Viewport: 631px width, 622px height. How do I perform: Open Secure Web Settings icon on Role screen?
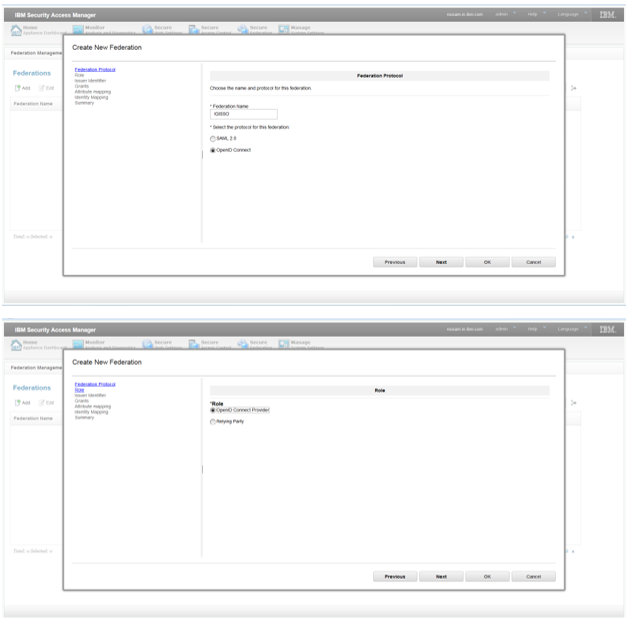148,345
